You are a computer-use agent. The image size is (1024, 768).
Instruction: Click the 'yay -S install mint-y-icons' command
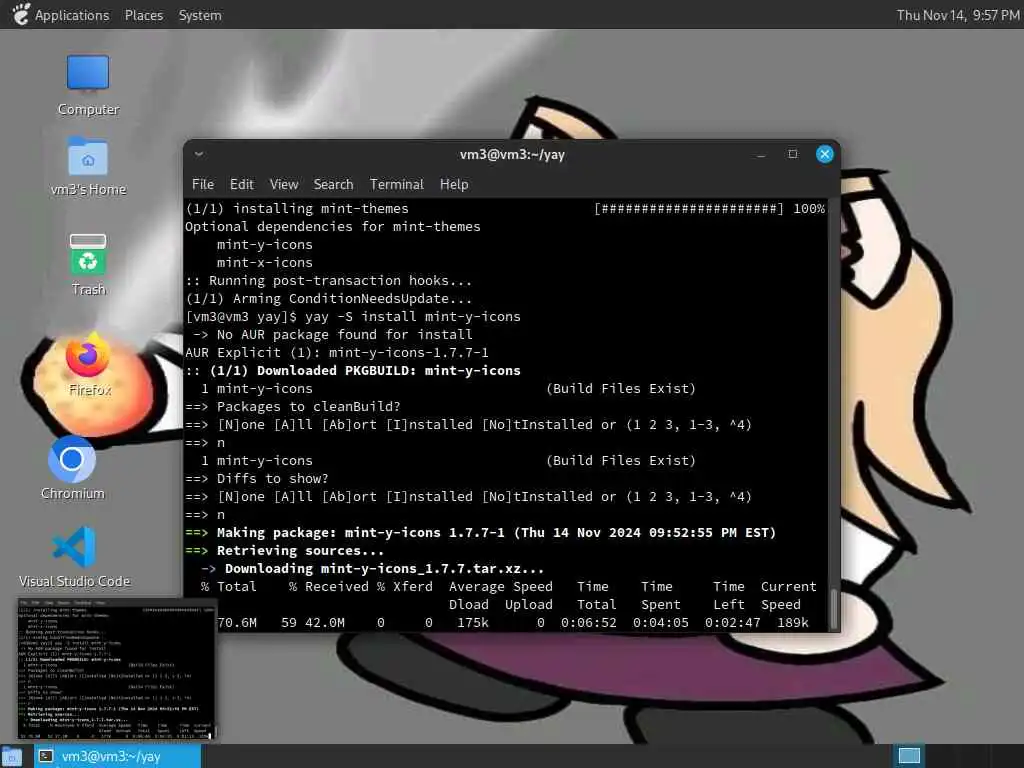pyautogui.click(x=413, y=317)
